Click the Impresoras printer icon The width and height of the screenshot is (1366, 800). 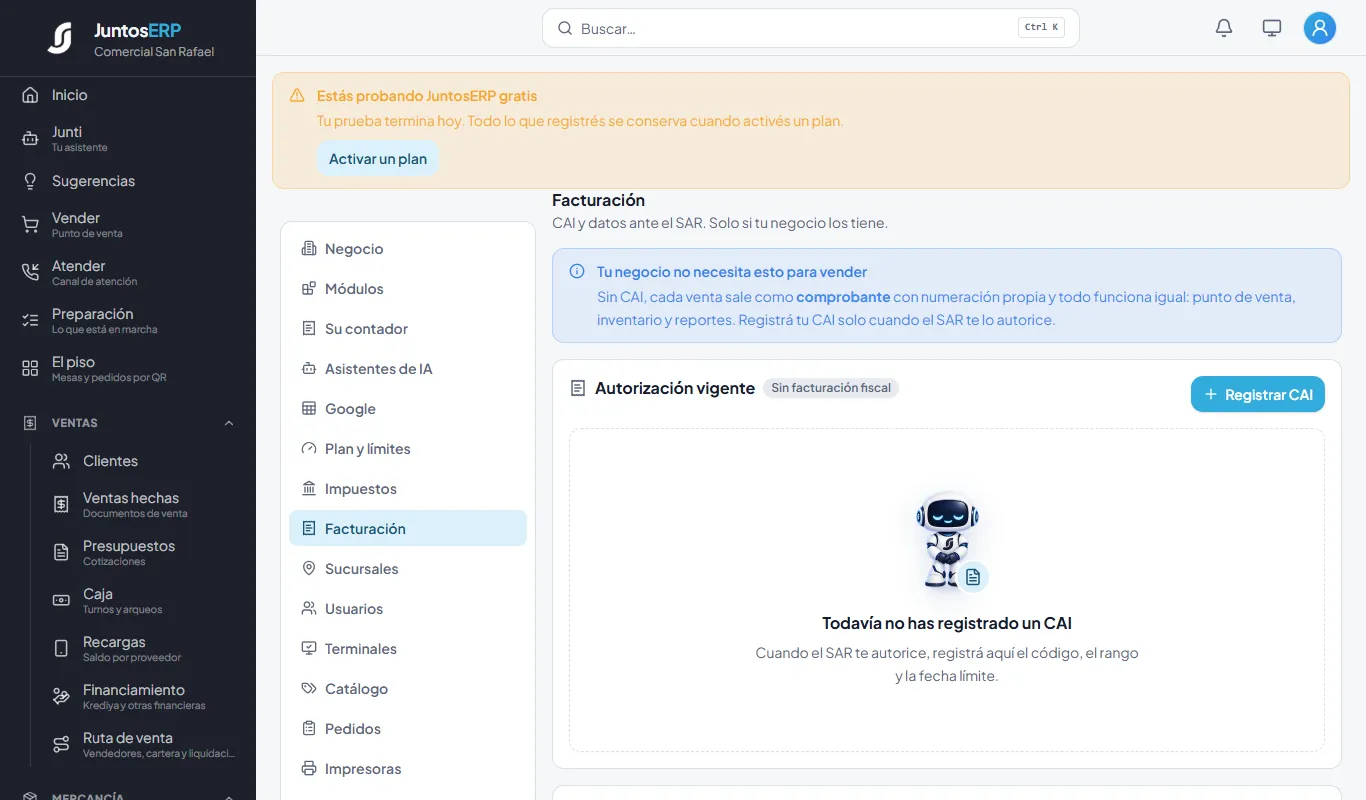[x=309, y=769]
